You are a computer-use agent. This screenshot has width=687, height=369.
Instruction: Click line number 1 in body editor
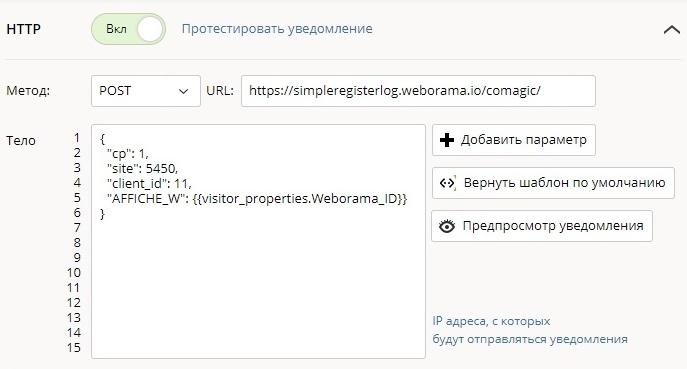[77, 138]
